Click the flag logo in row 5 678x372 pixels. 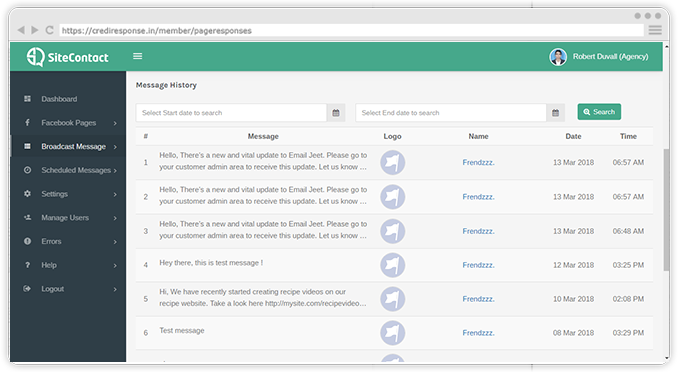point(393,299)
